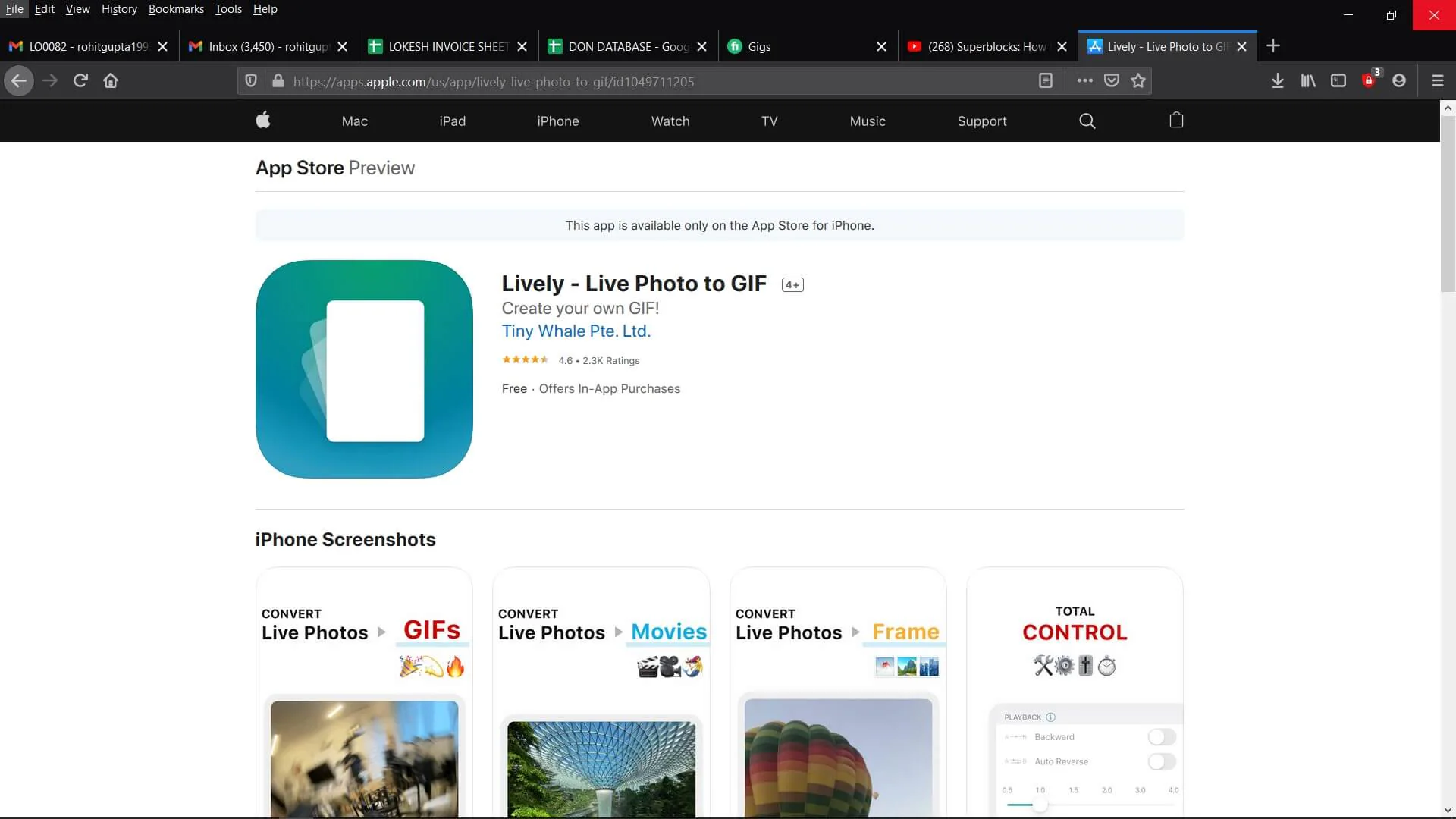Click the playback speed slider handle

[x=1040, y=805]
